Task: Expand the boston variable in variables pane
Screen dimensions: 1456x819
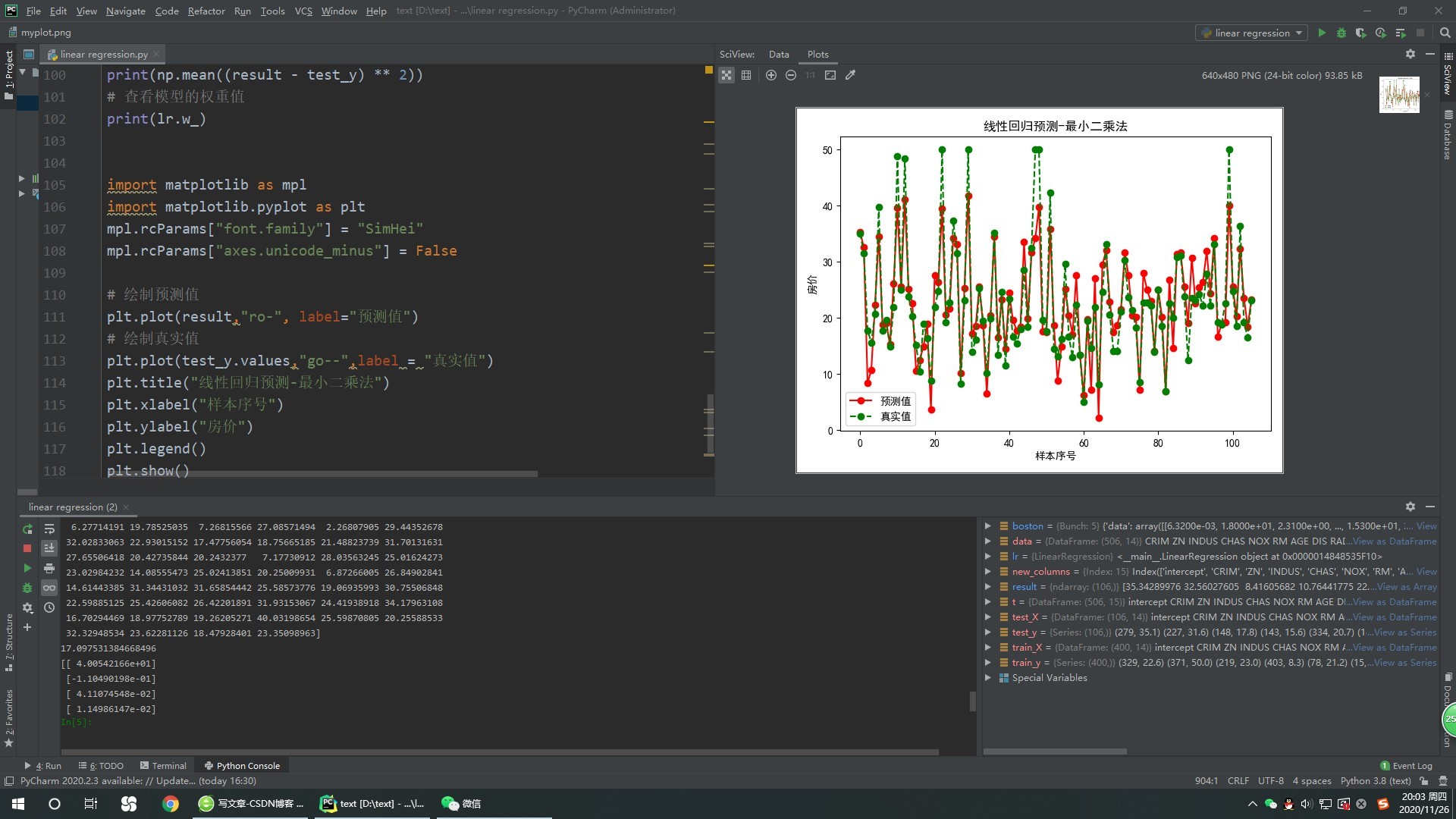Action: coord(987,526)
